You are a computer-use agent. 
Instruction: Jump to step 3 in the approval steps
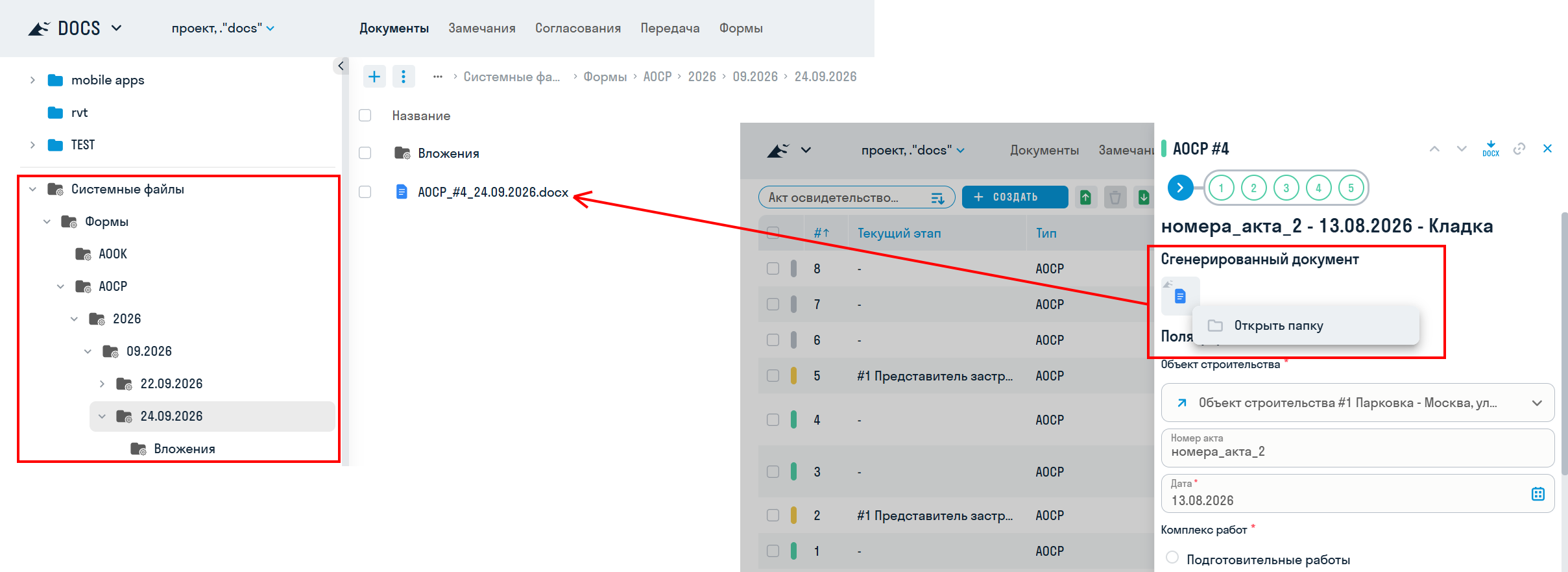click(x=1286, y=188)
